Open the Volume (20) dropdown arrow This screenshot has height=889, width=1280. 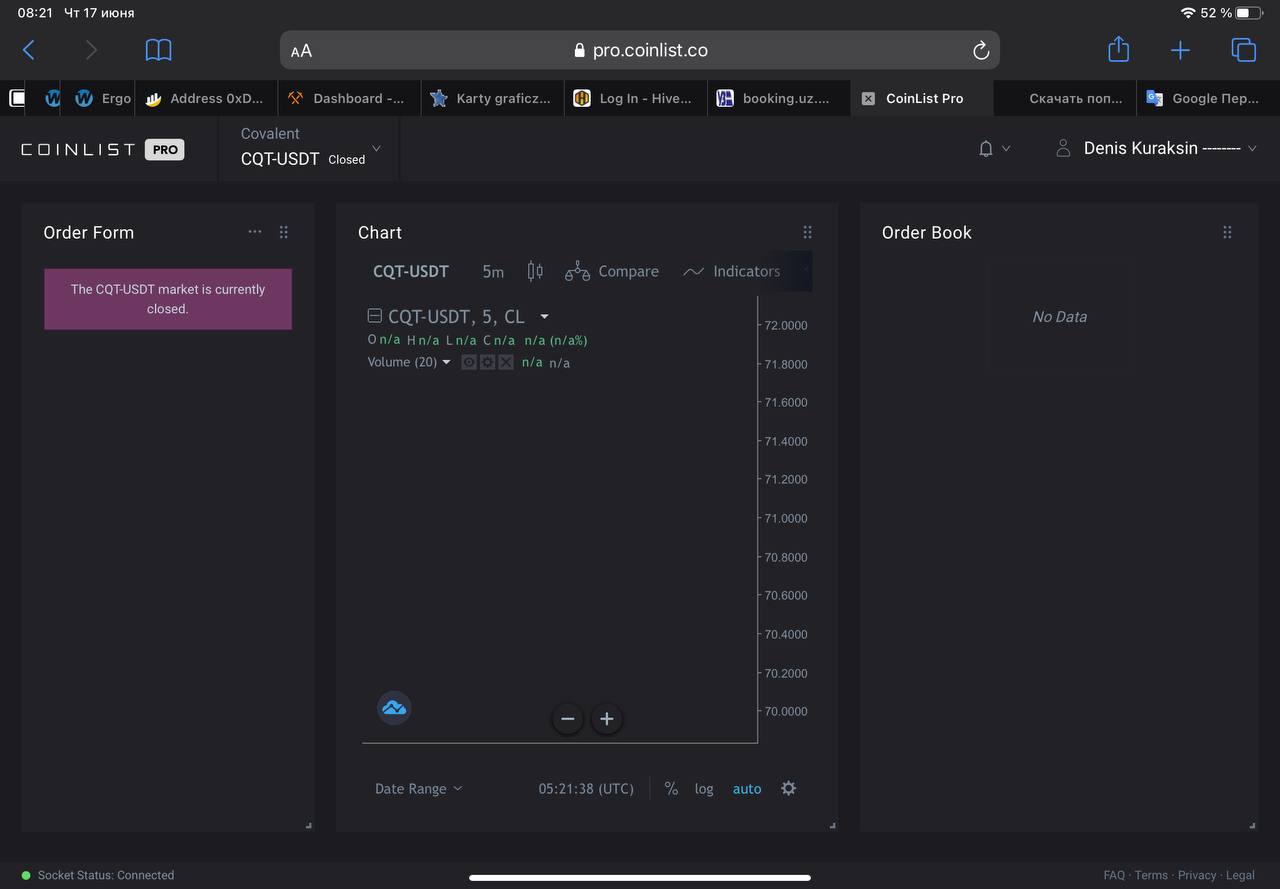pyautogui.click(x=446, y=362)
